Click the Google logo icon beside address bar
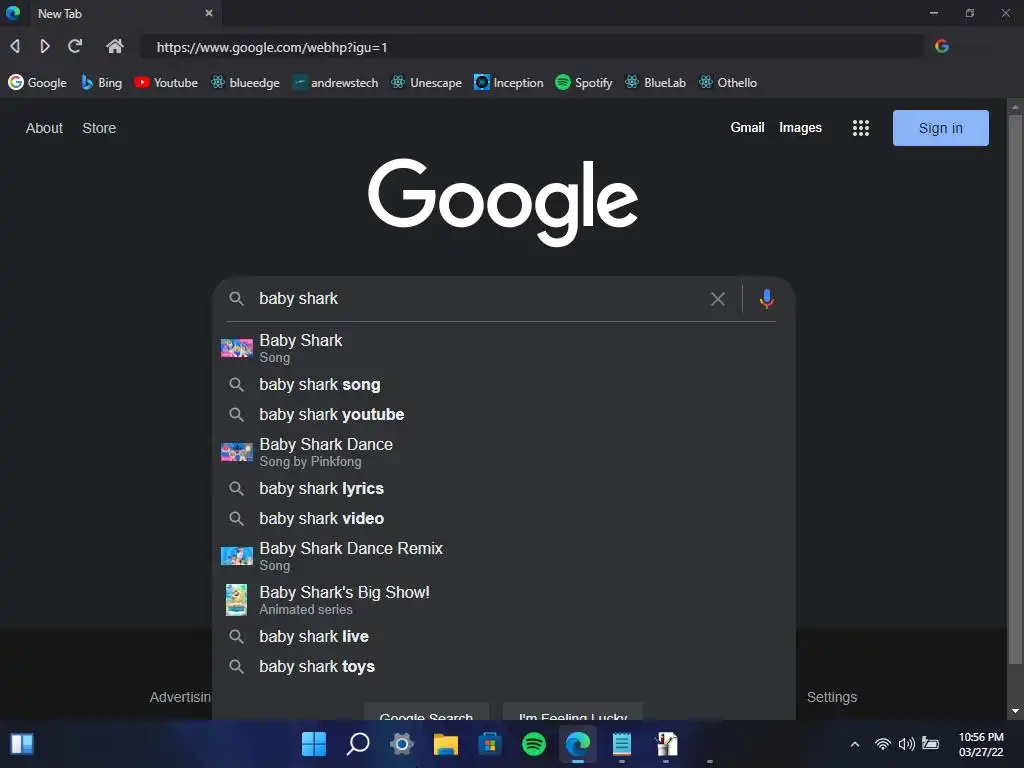 (x=942, y=46)
